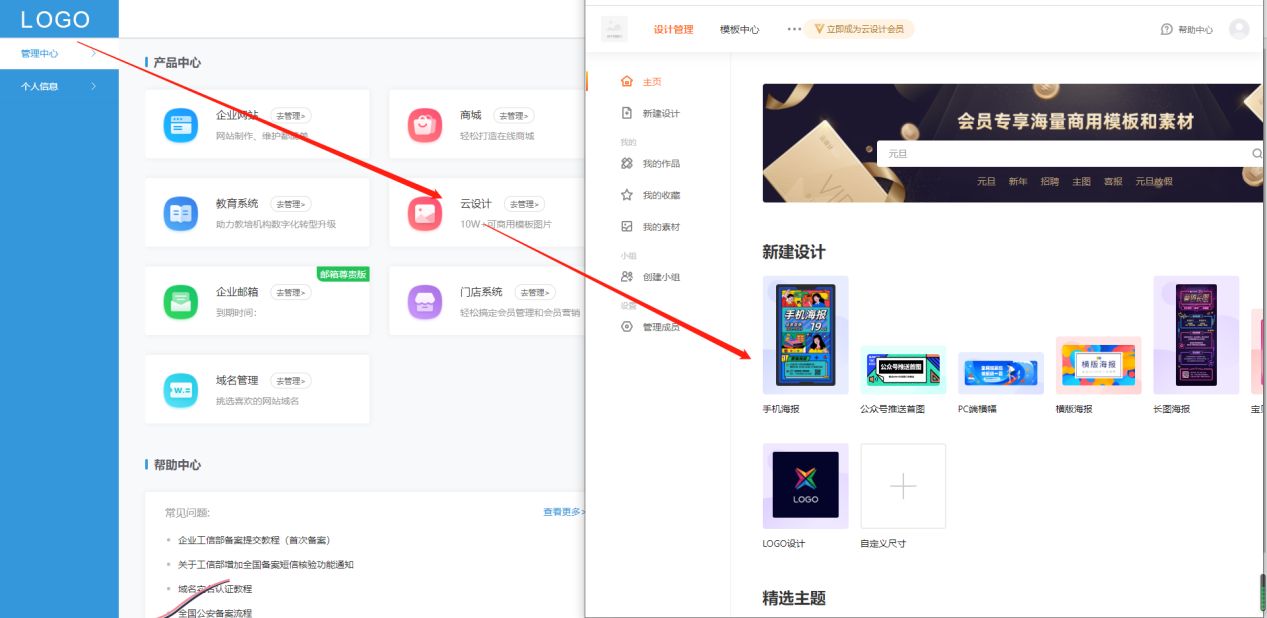Click the 新建设计 file icon in sidebar
This screenshot has width=1267, height=618.
pos(627,113)
